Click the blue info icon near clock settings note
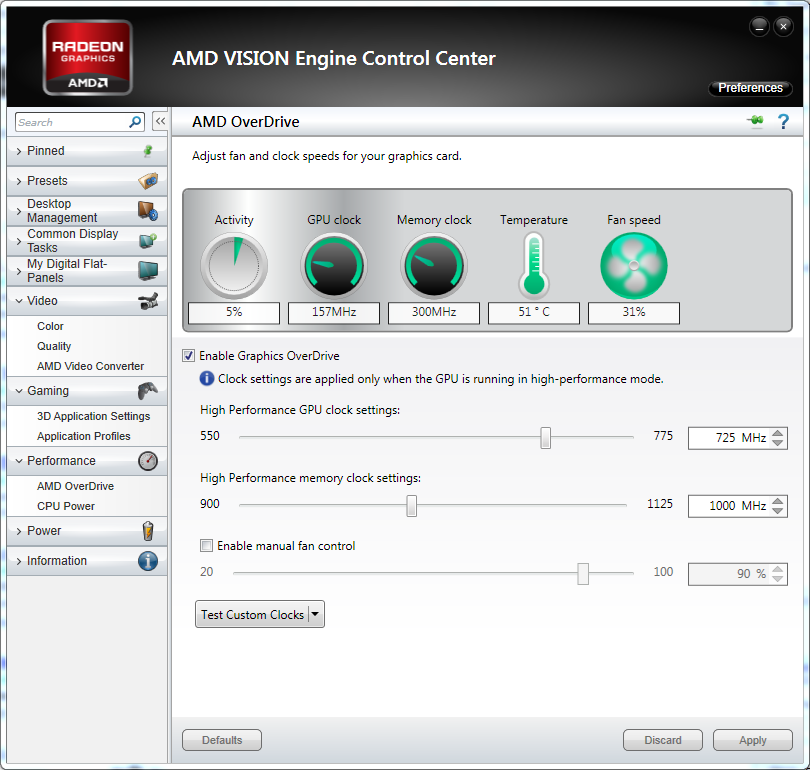Screen dimensions: 810x770 coord(207,379)
